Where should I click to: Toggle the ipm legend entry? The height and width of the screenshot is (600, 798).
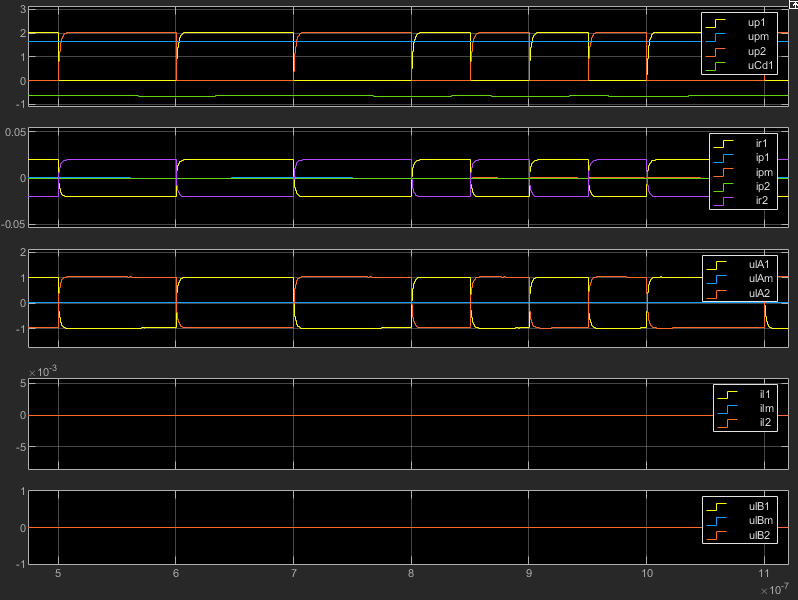click(x=744, y=172)
